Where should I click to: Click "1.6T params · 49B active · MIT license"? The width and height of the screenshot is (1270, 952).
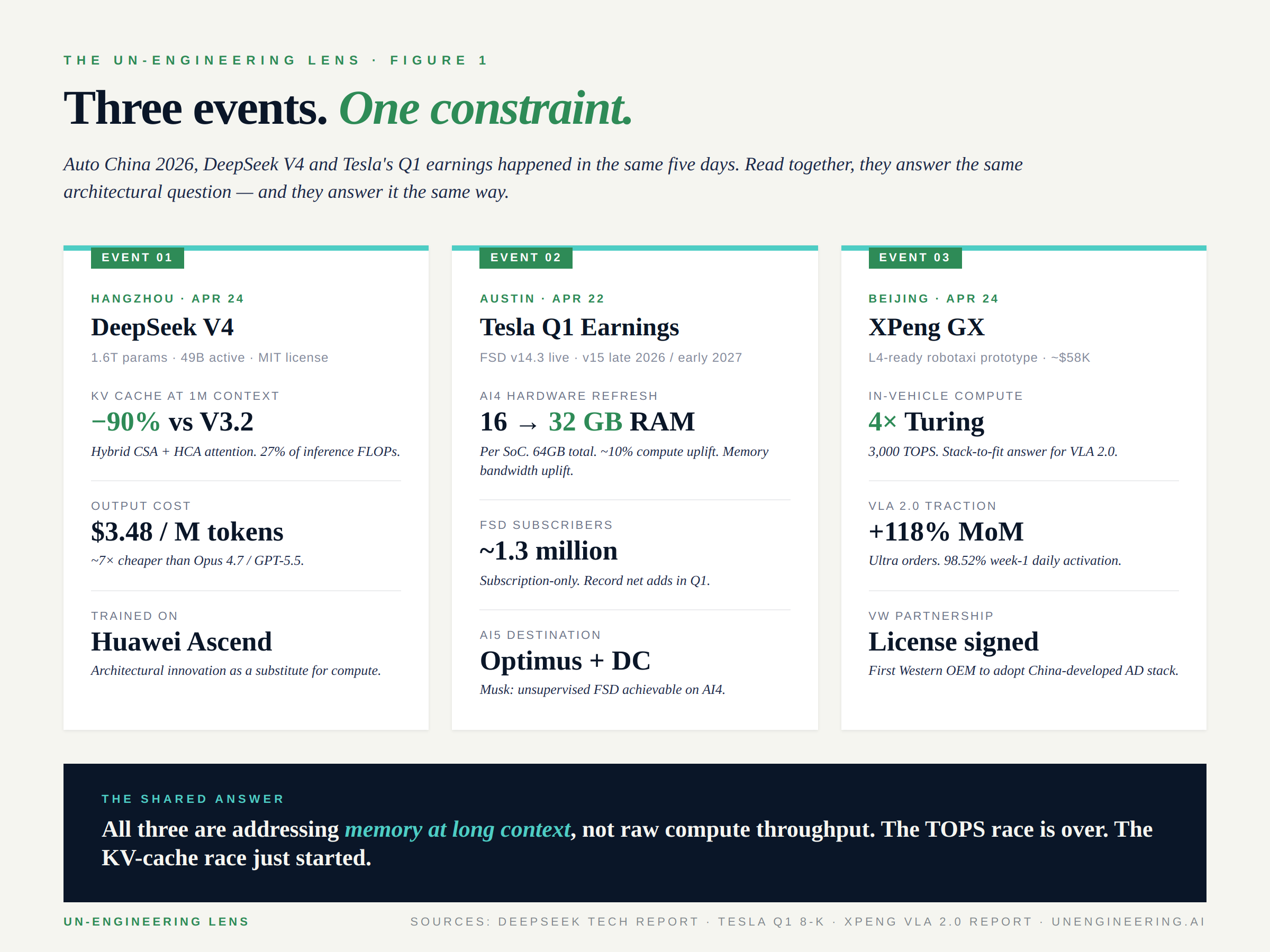tap(210, 358)
